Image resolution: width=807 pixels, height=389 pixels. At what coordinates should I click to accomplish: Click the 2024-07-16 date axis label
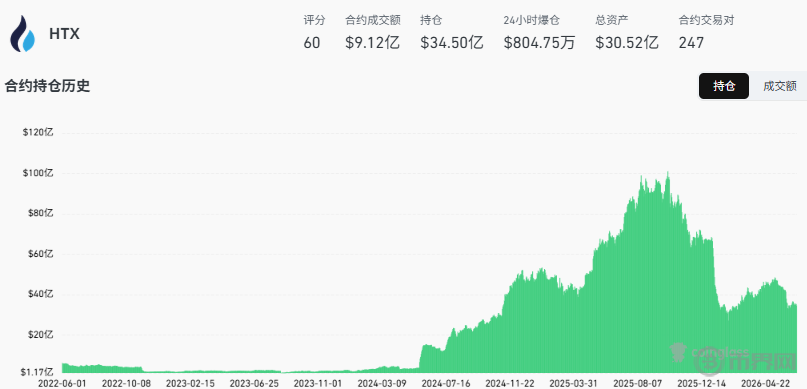point(446,384)
